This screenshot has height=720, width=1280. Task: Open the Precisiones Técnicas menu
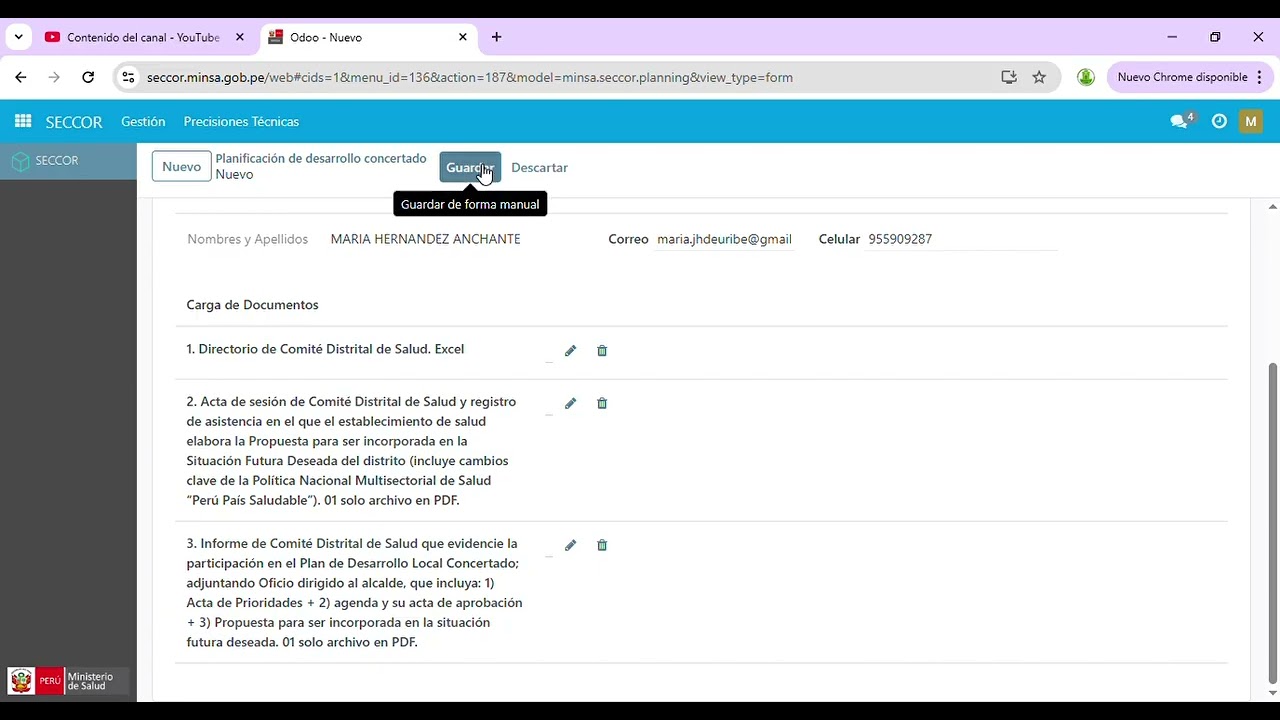click(241, 122)
